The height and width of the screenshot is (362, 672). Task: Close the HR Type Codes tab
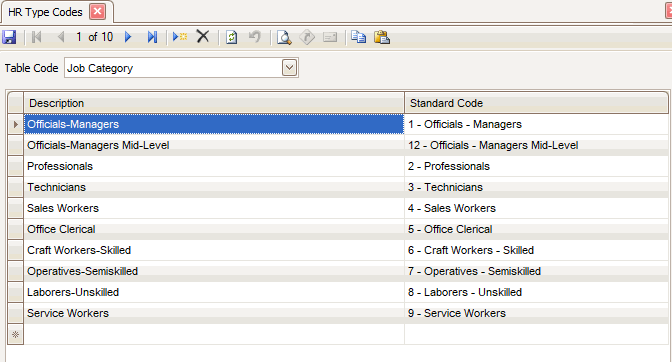point(97,12)
